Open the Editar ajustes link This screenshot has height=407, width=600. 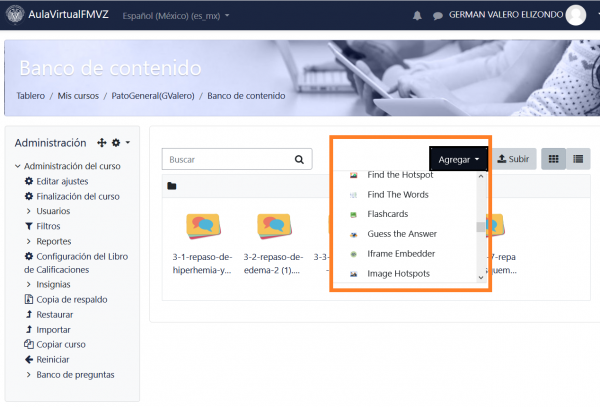point(62,181)
